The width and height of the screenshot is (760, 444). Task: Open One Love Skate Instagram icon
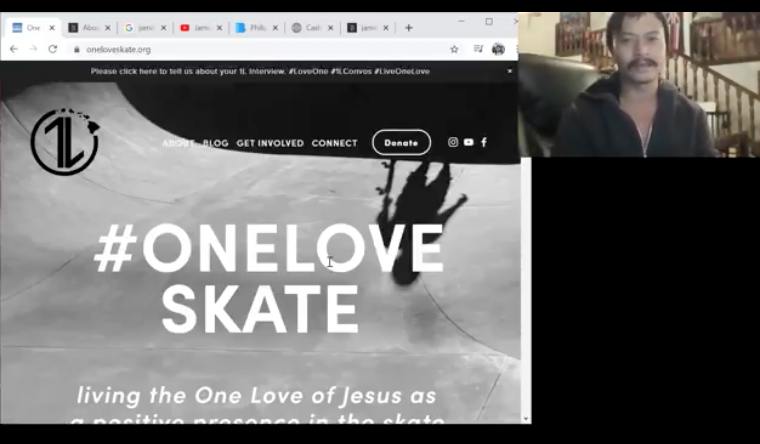coord(453,142)
